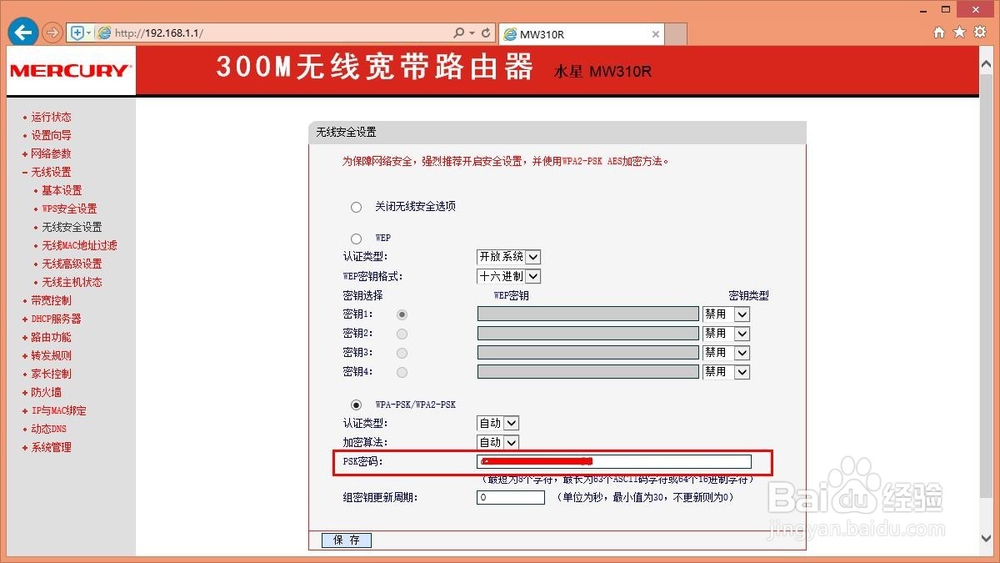
Task: Choose 密钥1 radio button
Action: click(402, 314)
